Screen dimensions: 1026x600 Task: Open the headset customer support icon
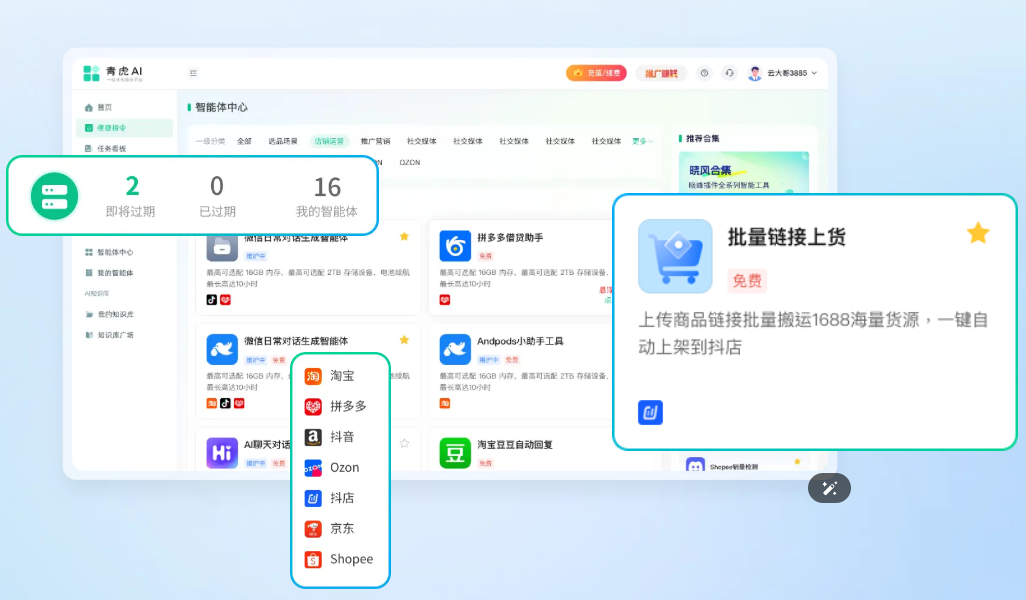[729, 73]
